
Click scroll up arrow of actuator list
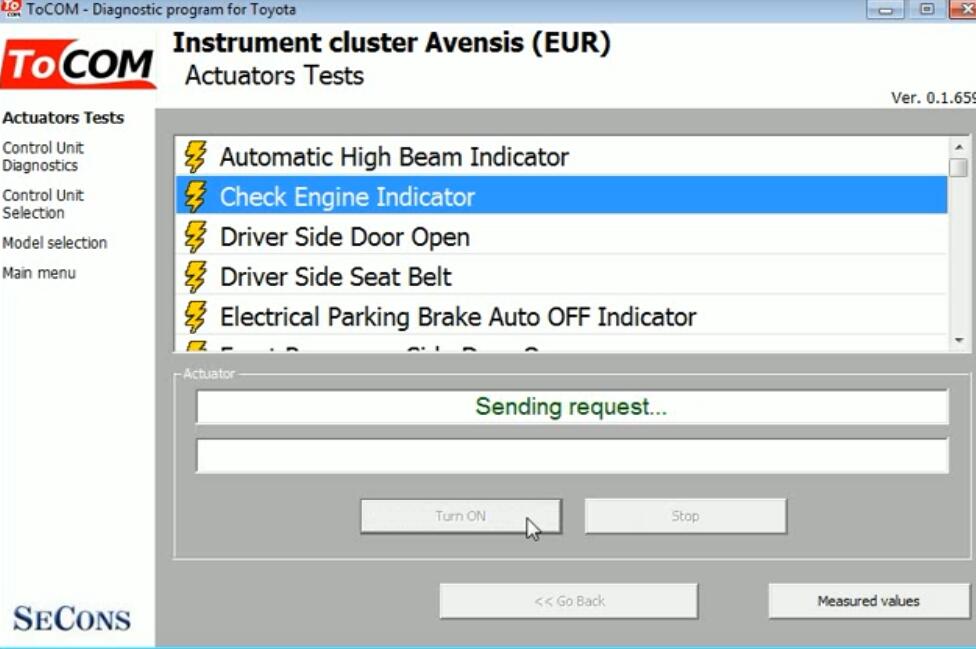coord(959,147)
